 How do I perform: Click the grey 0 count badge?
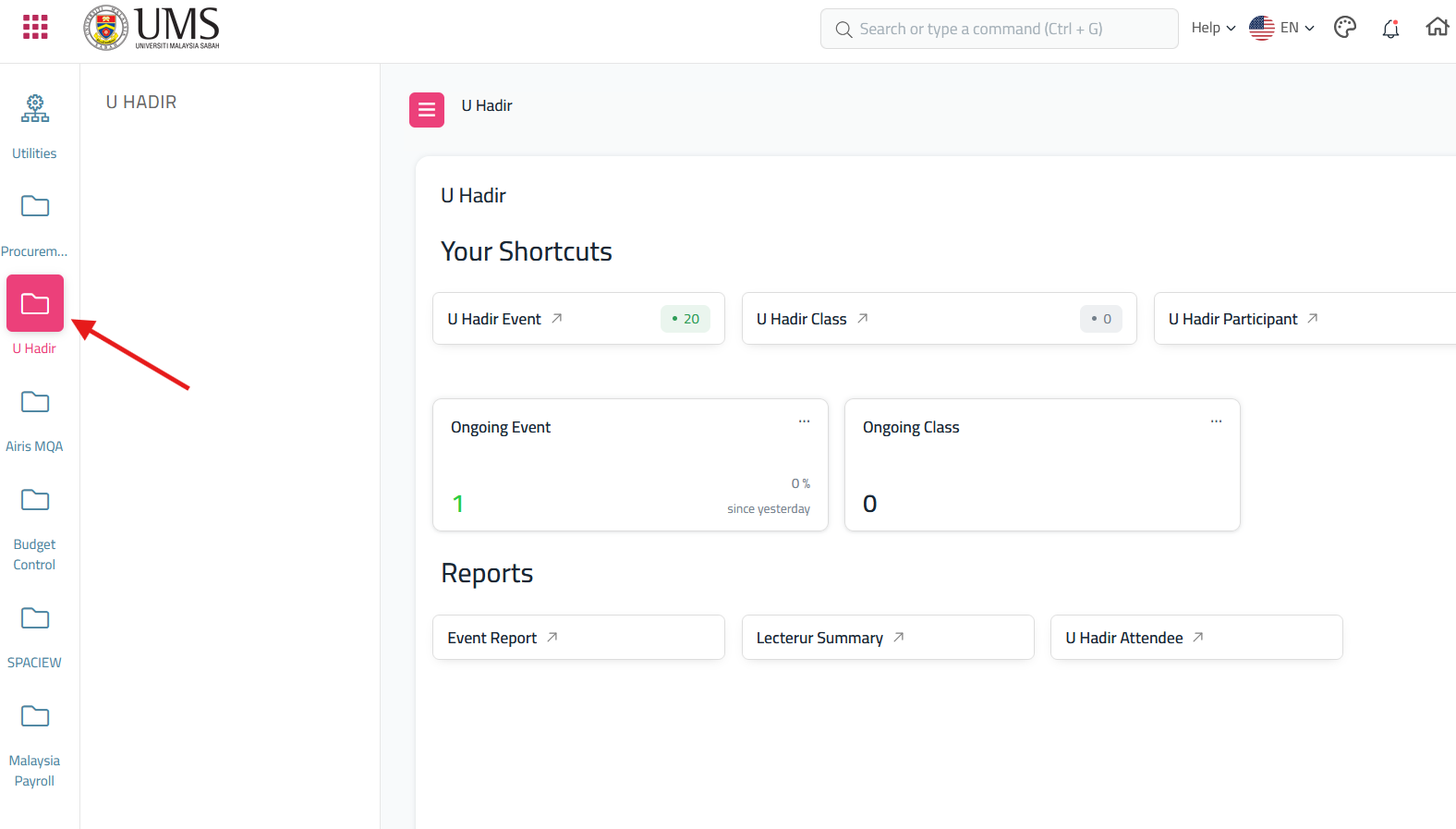[x=1101, y=319]
